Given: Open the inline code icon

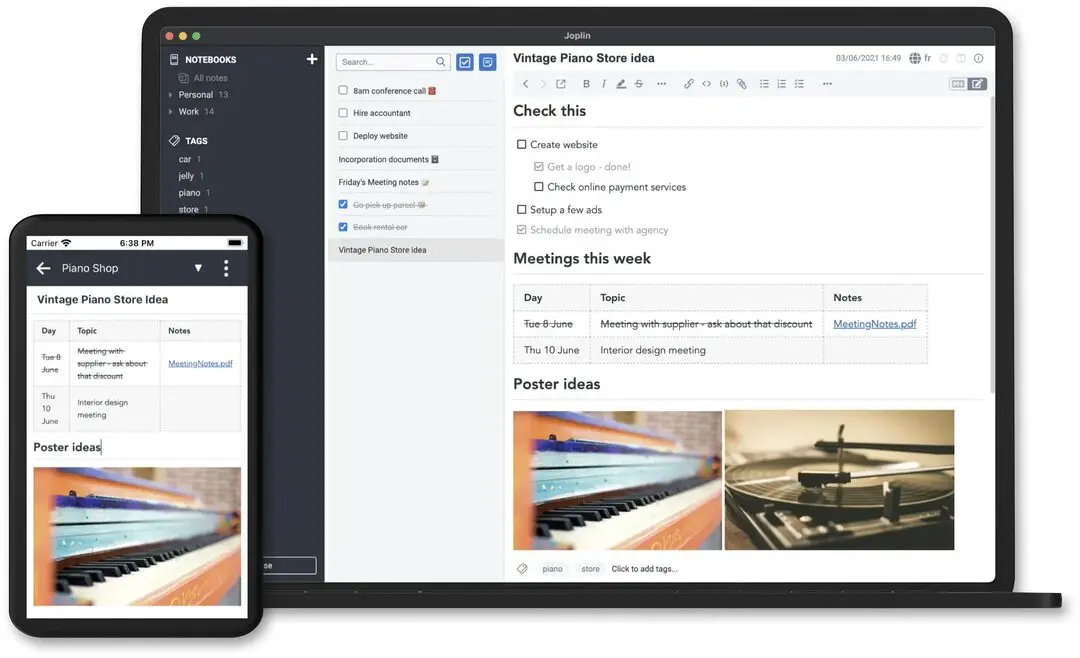Looking at the screenshot, I should pos(706,83).
